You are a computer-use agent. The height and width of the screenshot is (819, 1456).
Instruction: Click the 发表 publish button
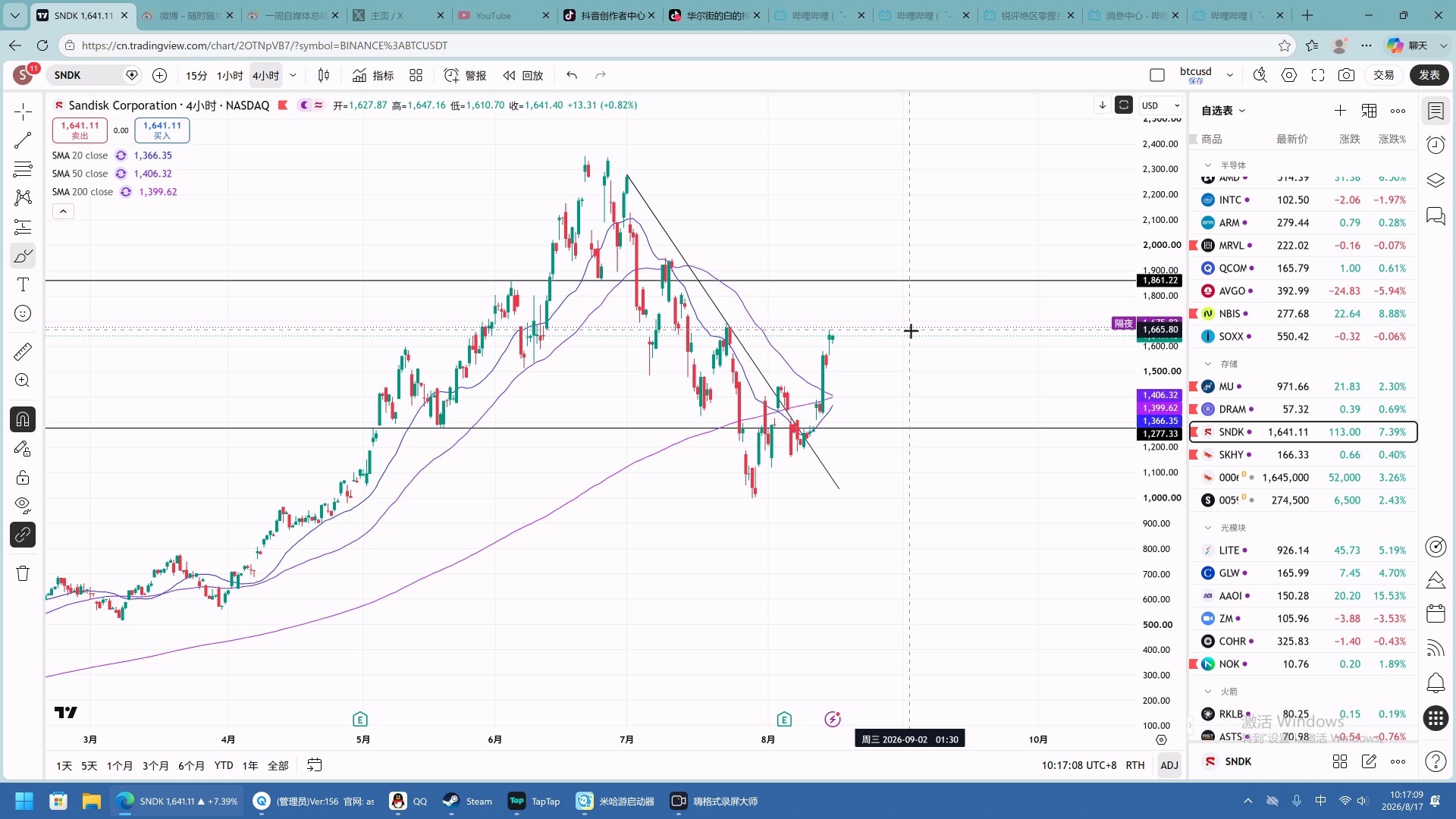pos(1429,75)
